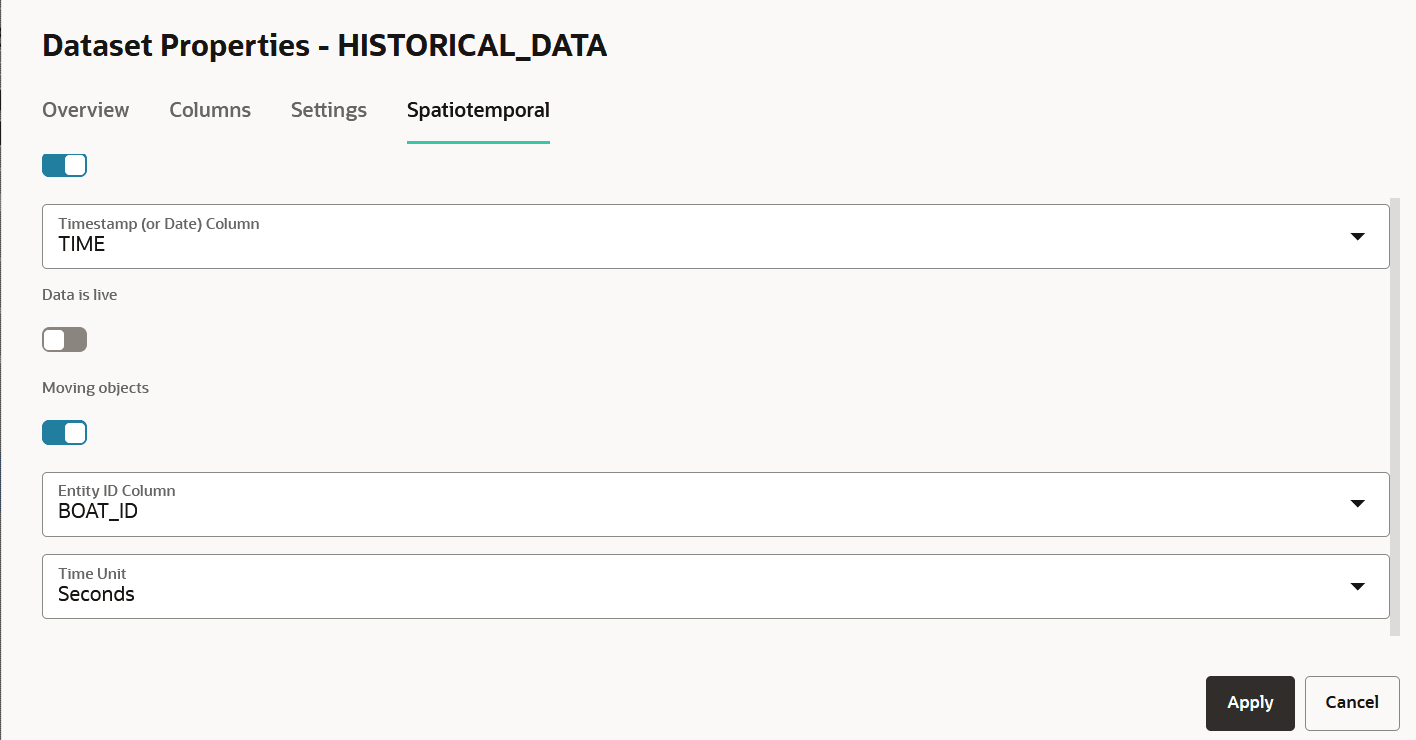Select the Settings tab

click(x=328, y=110)
